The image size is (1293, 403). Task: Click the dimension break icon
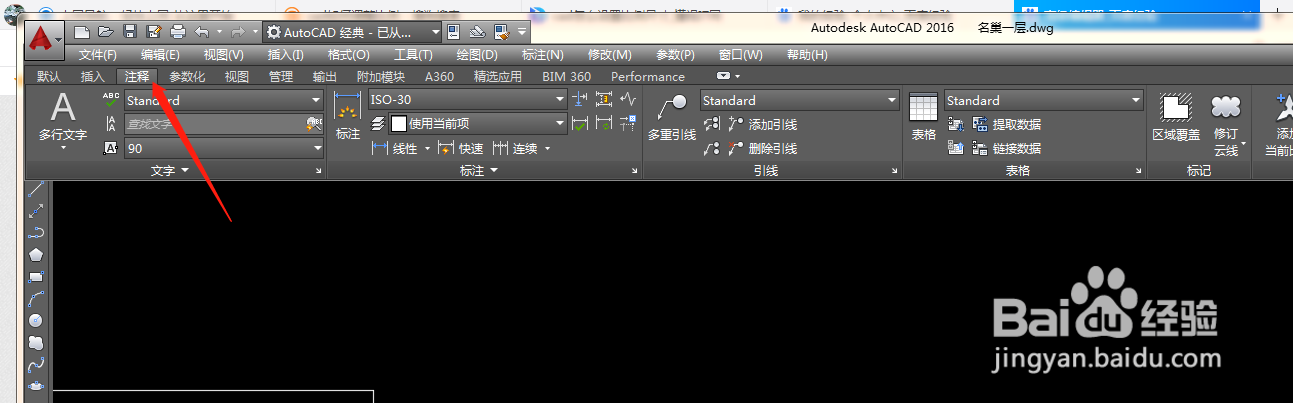coord(580,99)
